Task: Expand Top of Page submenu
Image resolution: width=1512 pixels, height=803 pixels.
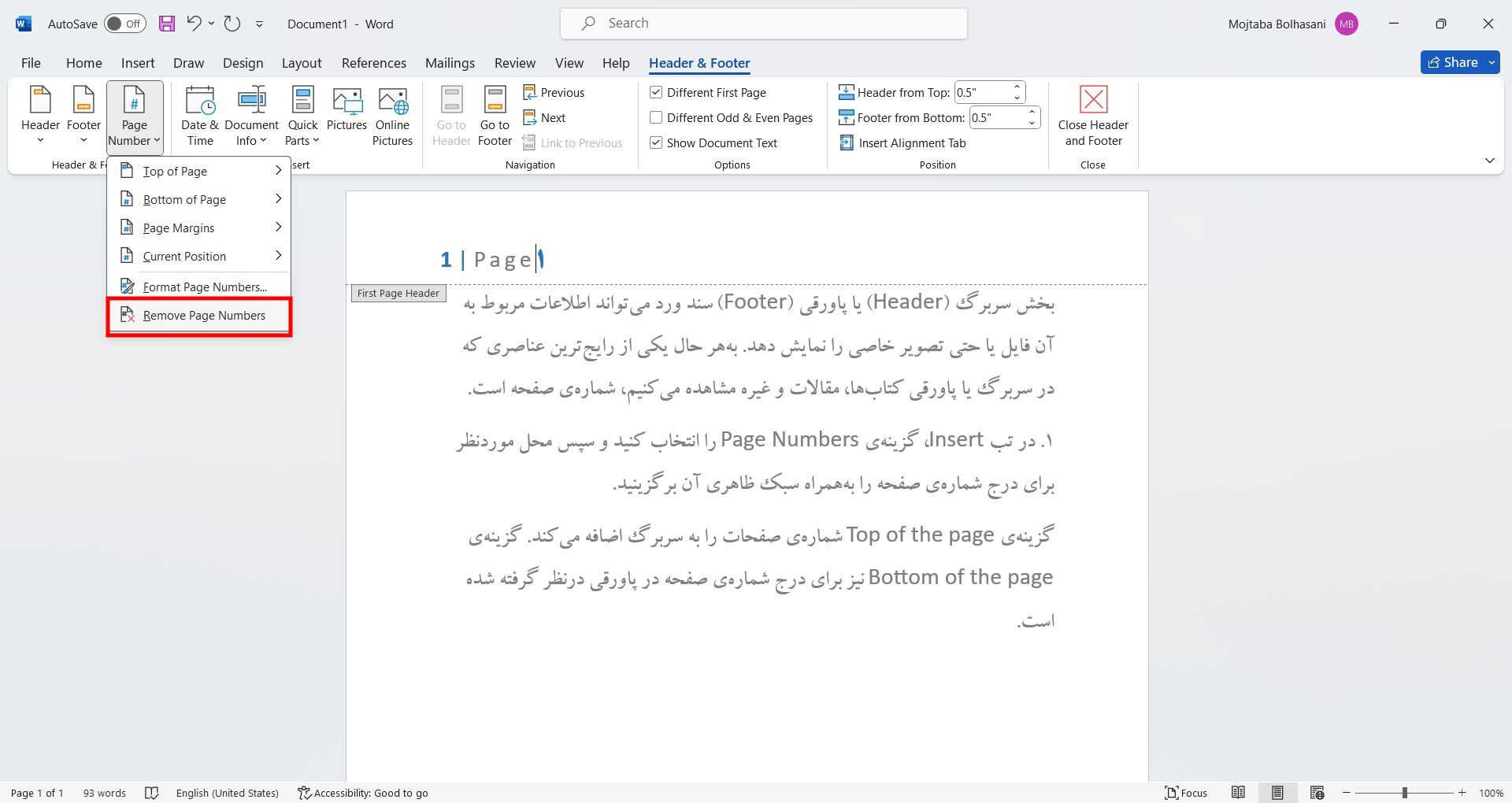Action: pyautogui.click(x=199, y=172)
